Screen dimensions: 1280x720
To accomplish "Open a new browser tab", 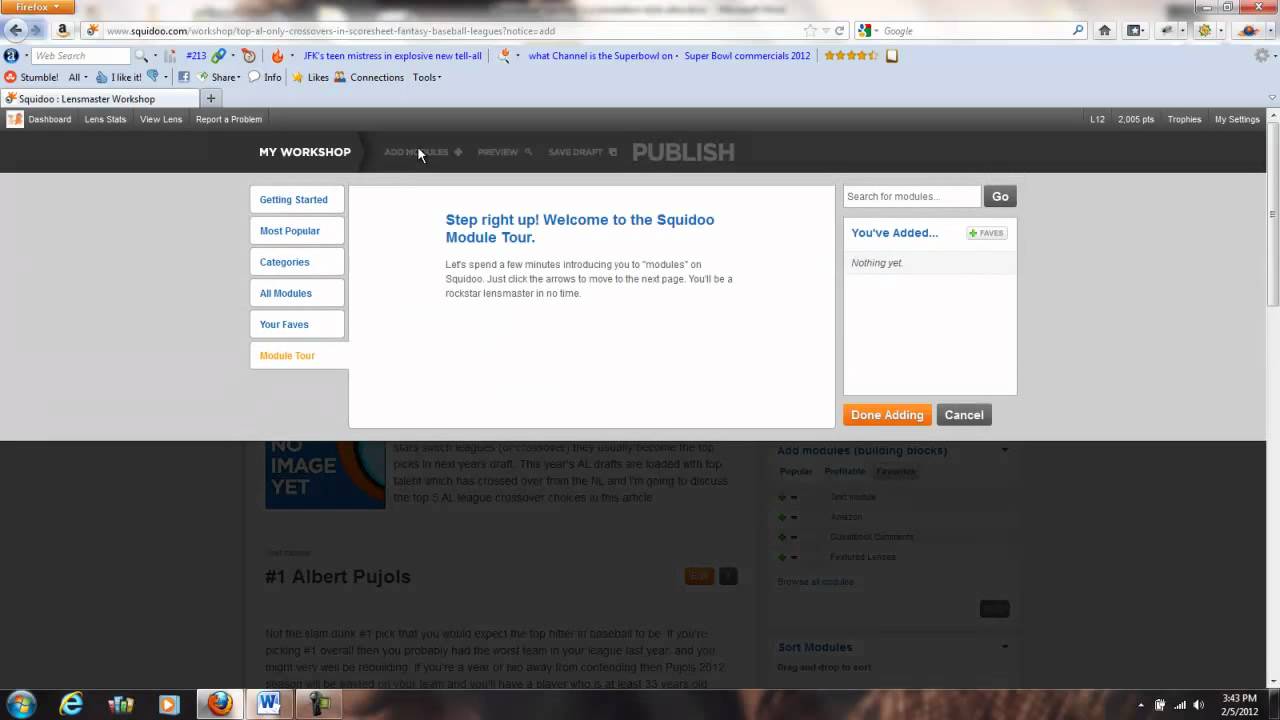I will [x=210, y=98].
